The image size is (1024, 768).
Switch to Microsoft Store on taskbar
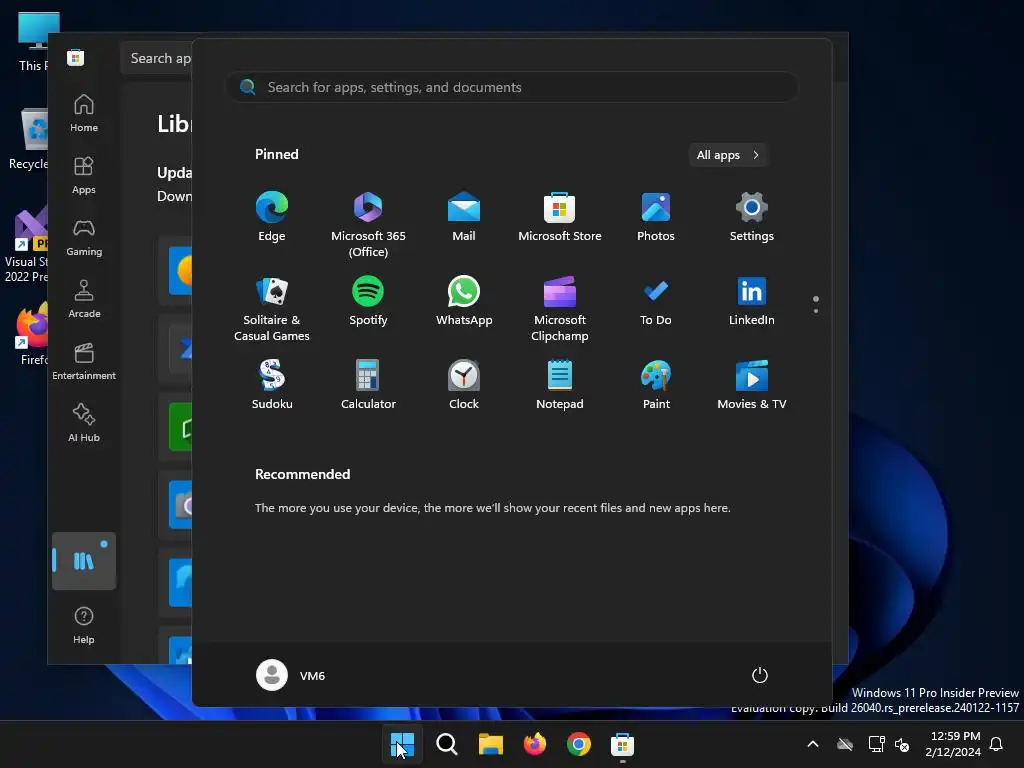[x=622, y=744]
